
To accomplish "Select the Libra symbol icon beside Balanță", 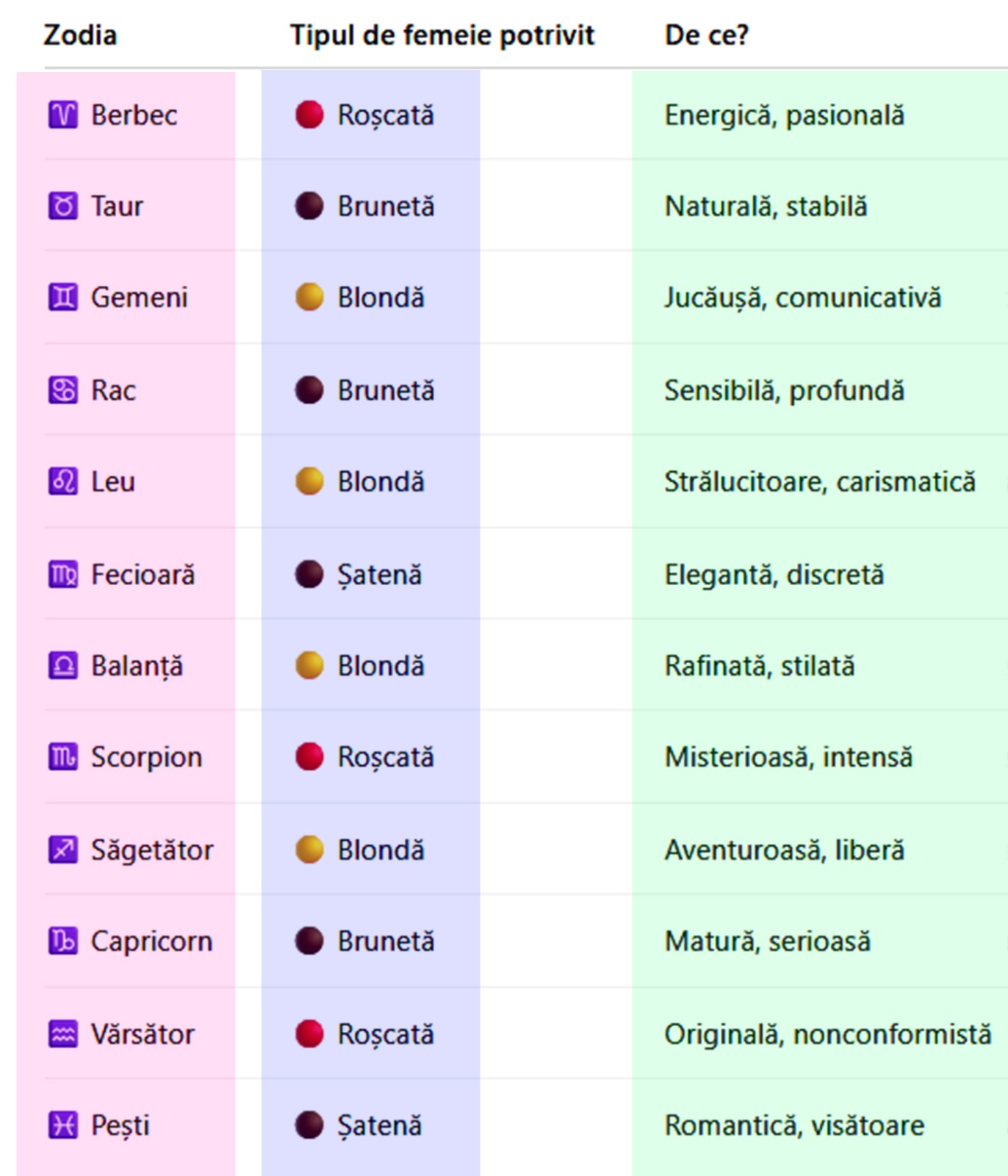I will pos(62,666).
